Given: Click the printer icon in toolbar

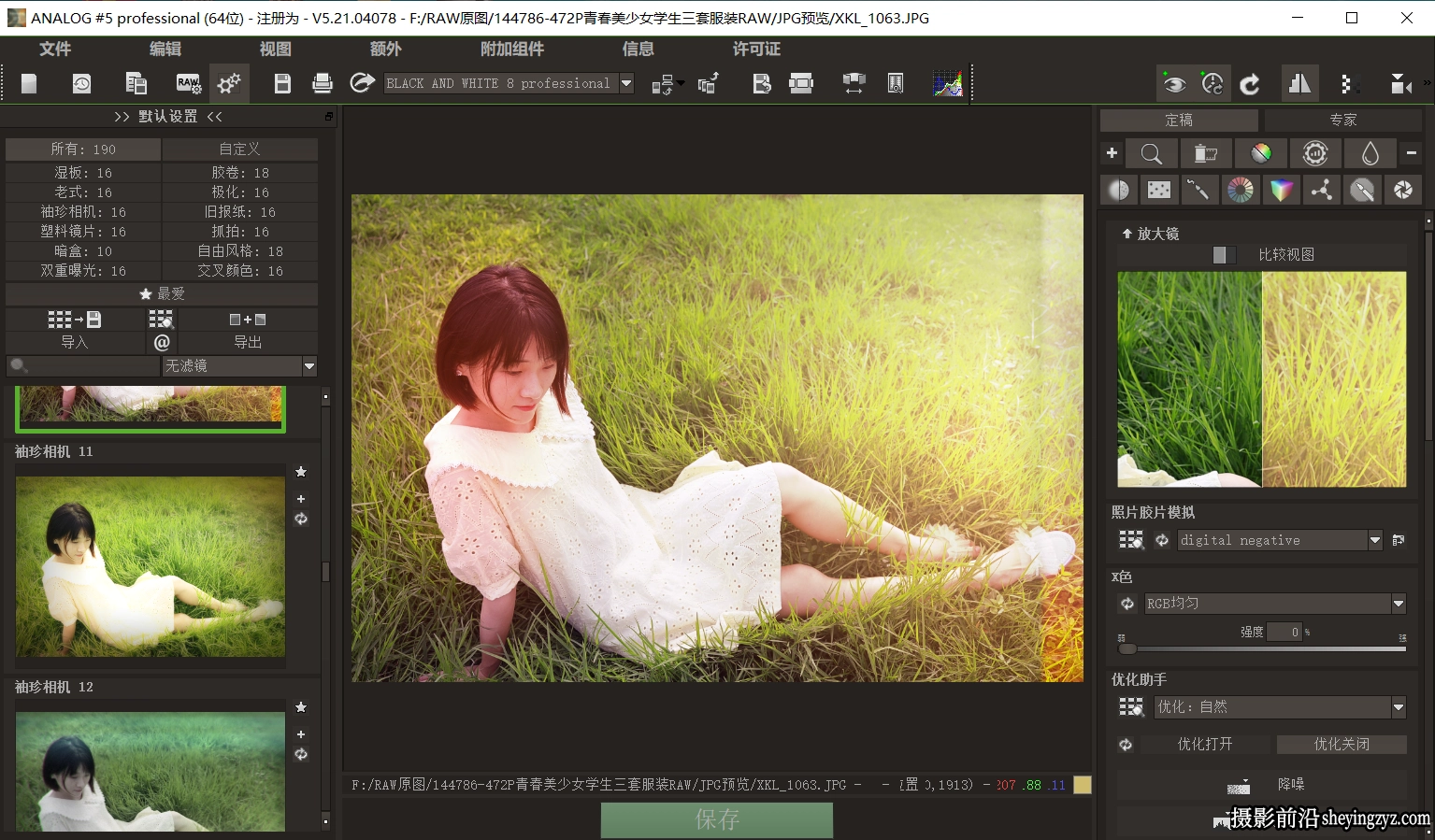Looking at the screenshot, I should click(323, 83).
